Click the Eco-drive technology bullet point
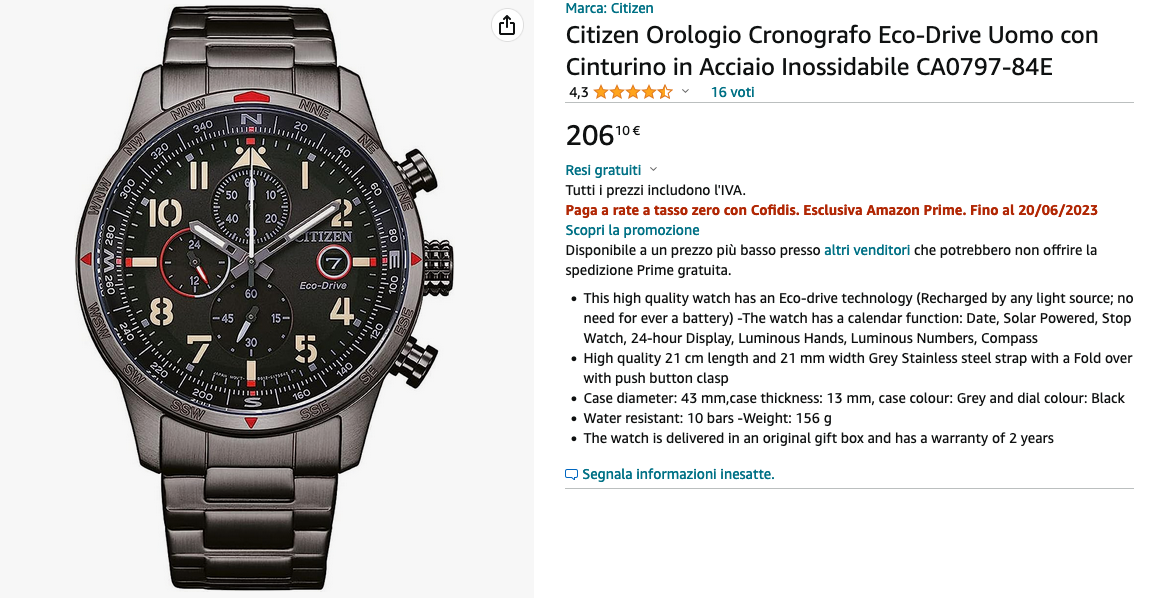 858,318
